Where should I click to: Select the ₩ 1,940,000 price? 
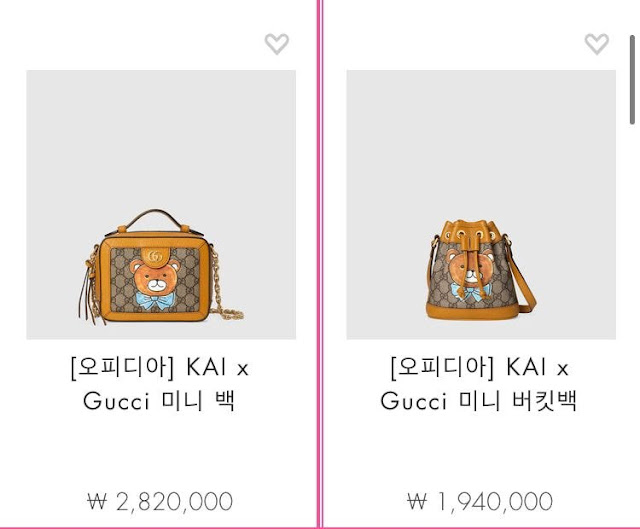480,502
